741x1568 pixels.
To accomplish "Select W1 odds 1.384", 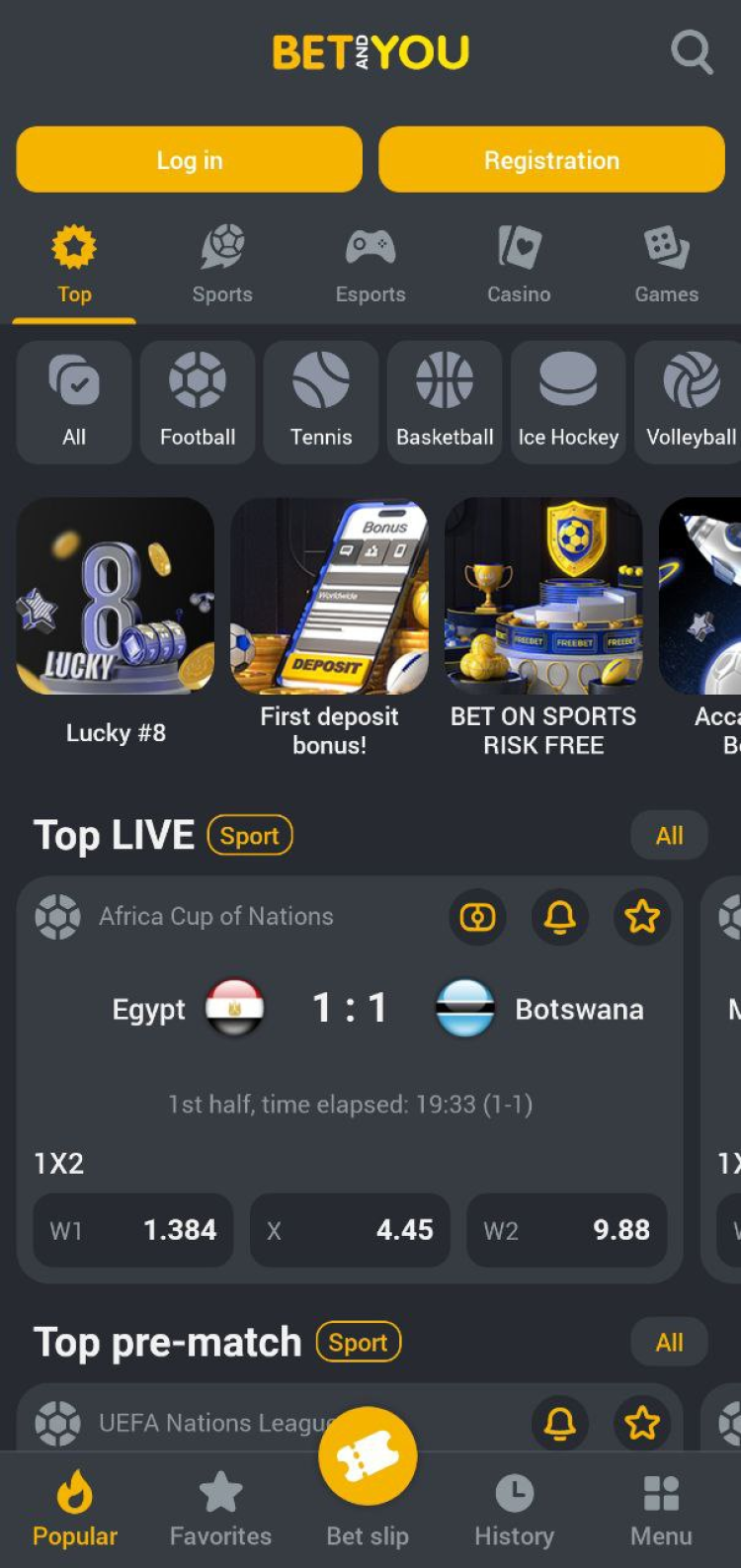I will [133, 1230].
